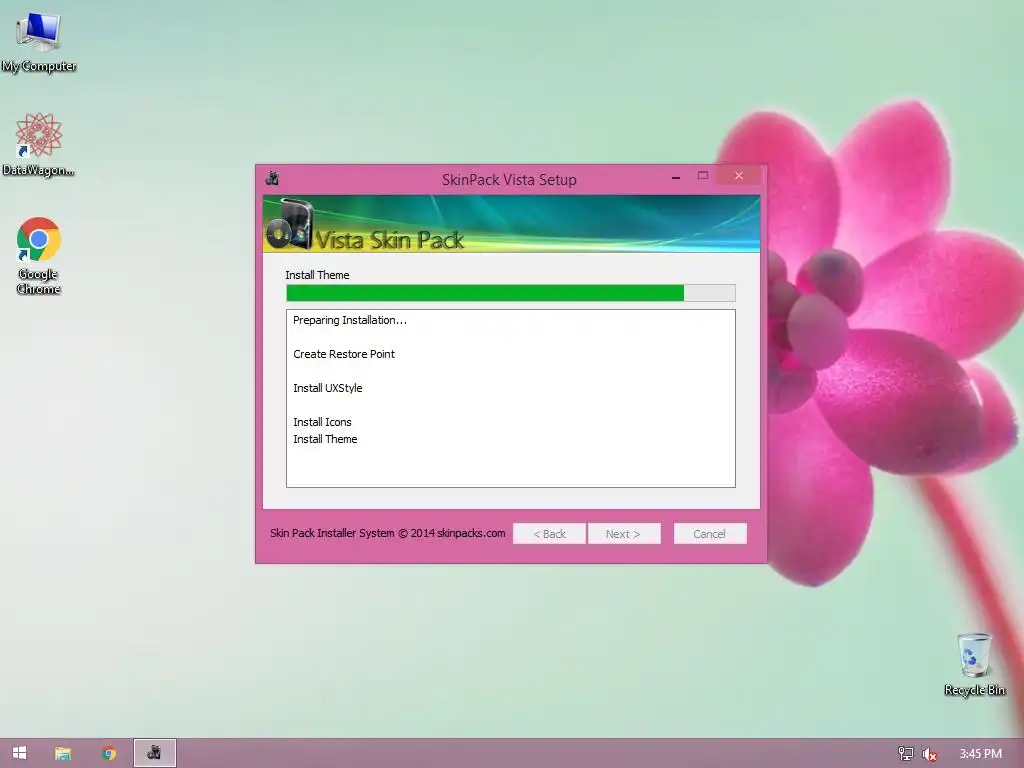This screenshot has width=1024, height=768.
Task: Click Vista Skin Pack logo icon
Action: click(291, 225)
